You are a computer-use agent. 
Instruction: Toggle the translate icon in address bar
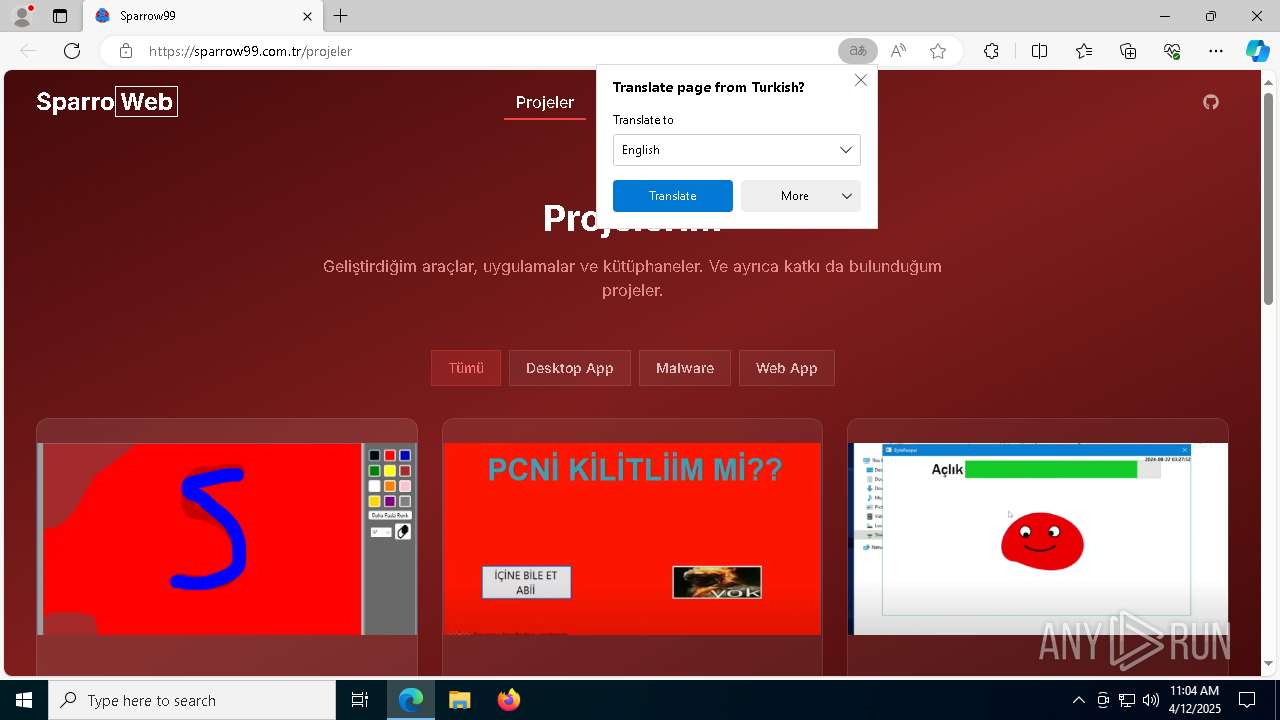click(x=858, y=51)
